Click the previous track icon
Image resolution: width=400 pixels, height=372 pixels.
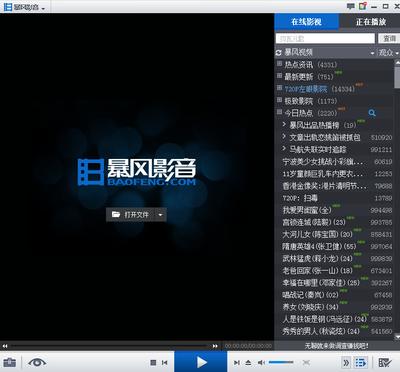pyautogui.click(x=164, y=362)
